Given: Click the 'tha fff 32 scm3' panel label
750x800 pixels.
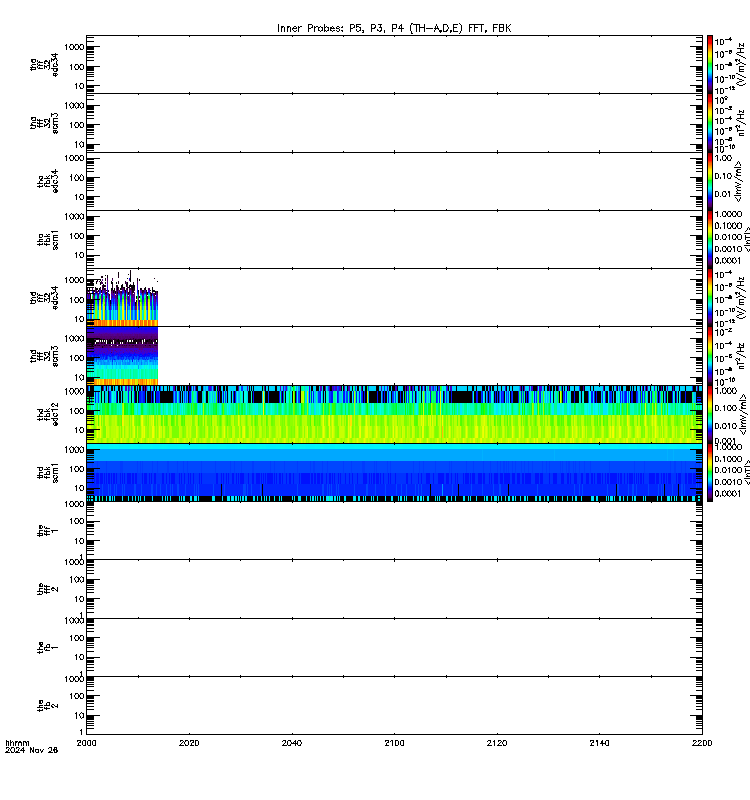Looking at the screenshot, I should click(x=44, y=123).
